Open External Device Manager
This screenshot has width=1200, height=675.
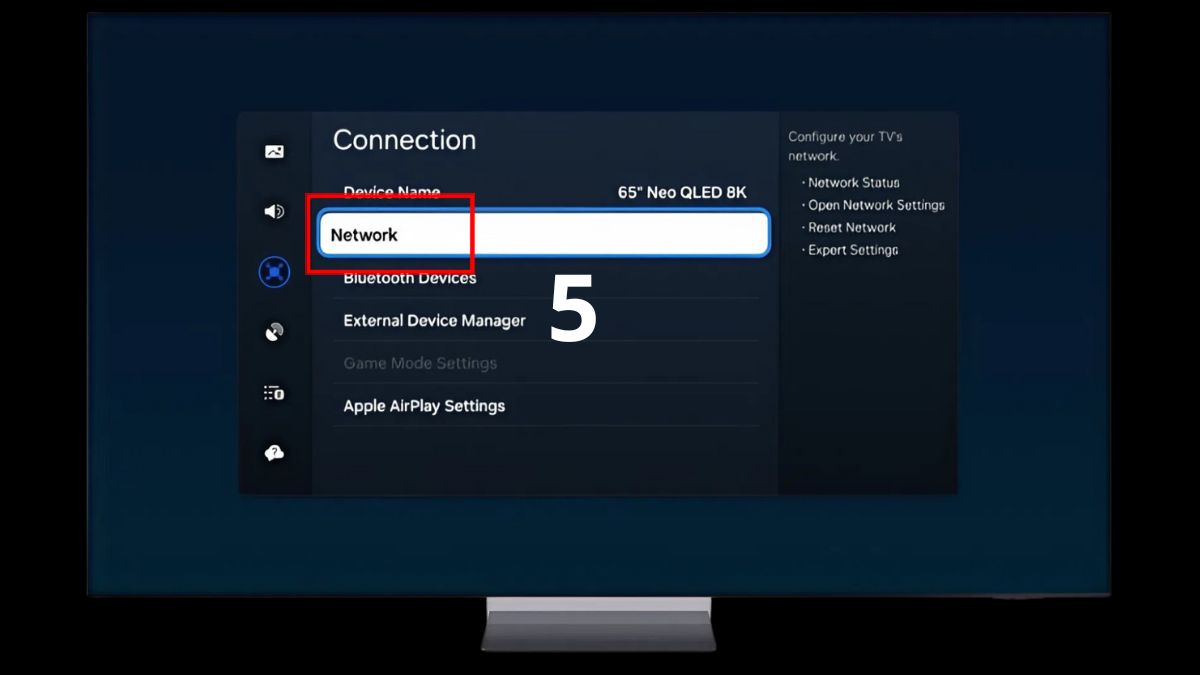click(546, 320)
